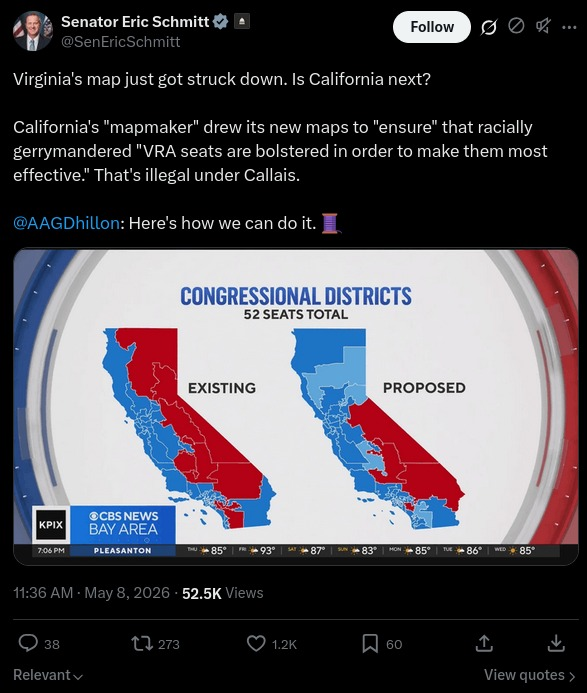
Task: Click the @SenEricSchmitt handle
Action: click(120, 42)
